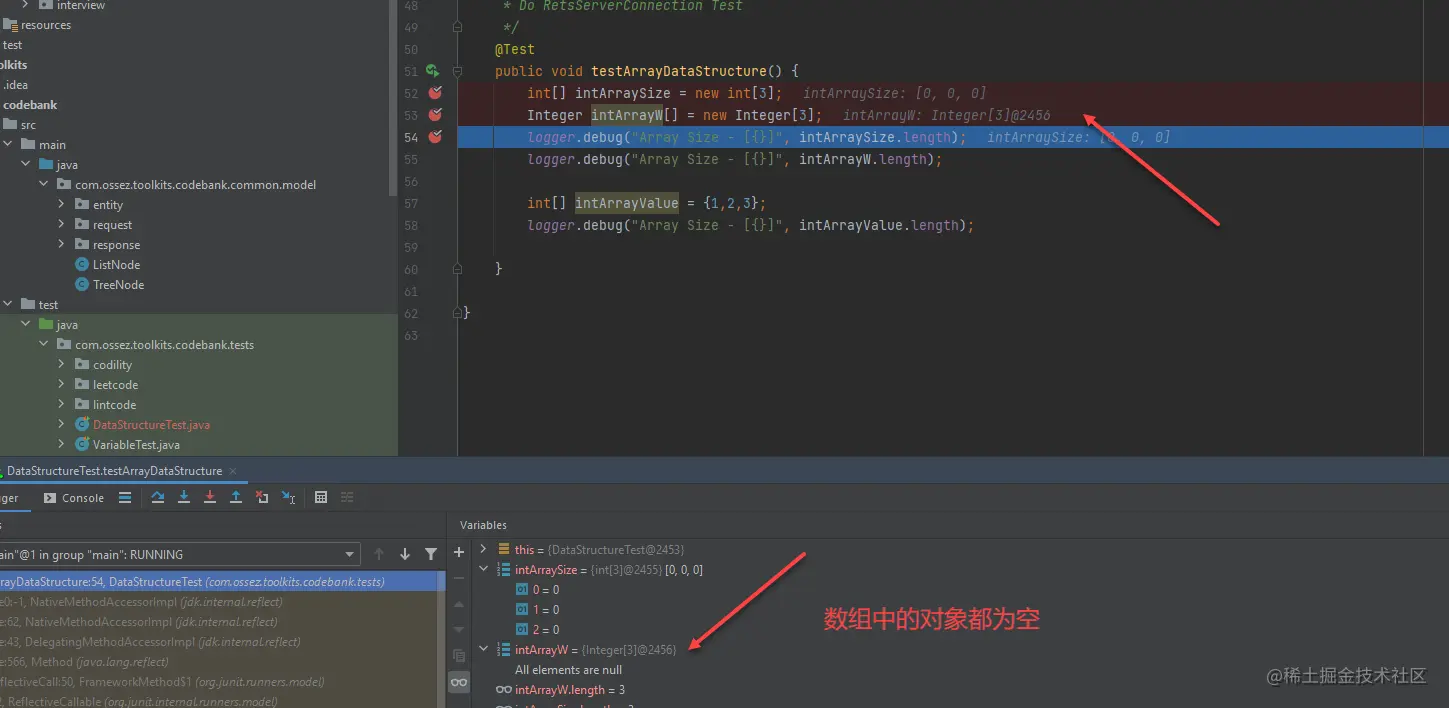Expand the leetcode folder
Viewport: 1449px width, 708px height.
coord(62,385)
